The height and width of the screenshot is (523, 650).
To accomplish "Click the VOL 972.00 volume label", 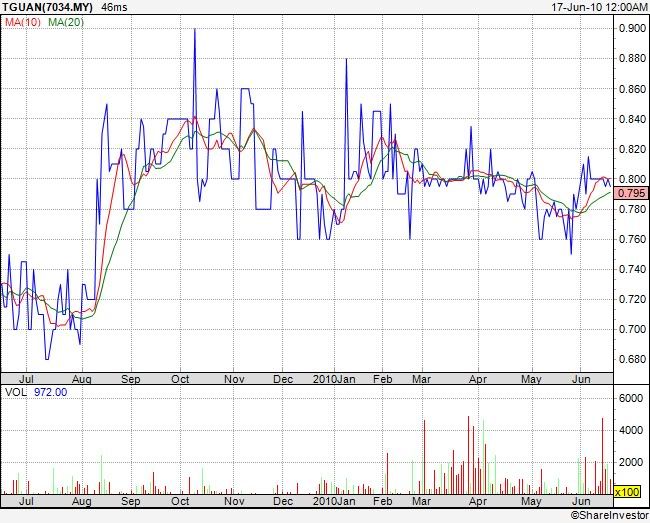I will 35,393.
